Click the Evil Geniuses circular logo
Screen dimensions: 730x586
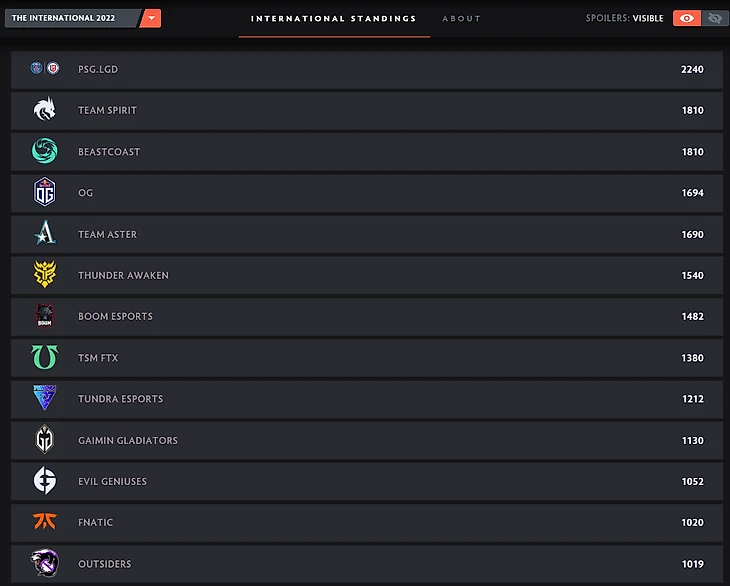45,480
